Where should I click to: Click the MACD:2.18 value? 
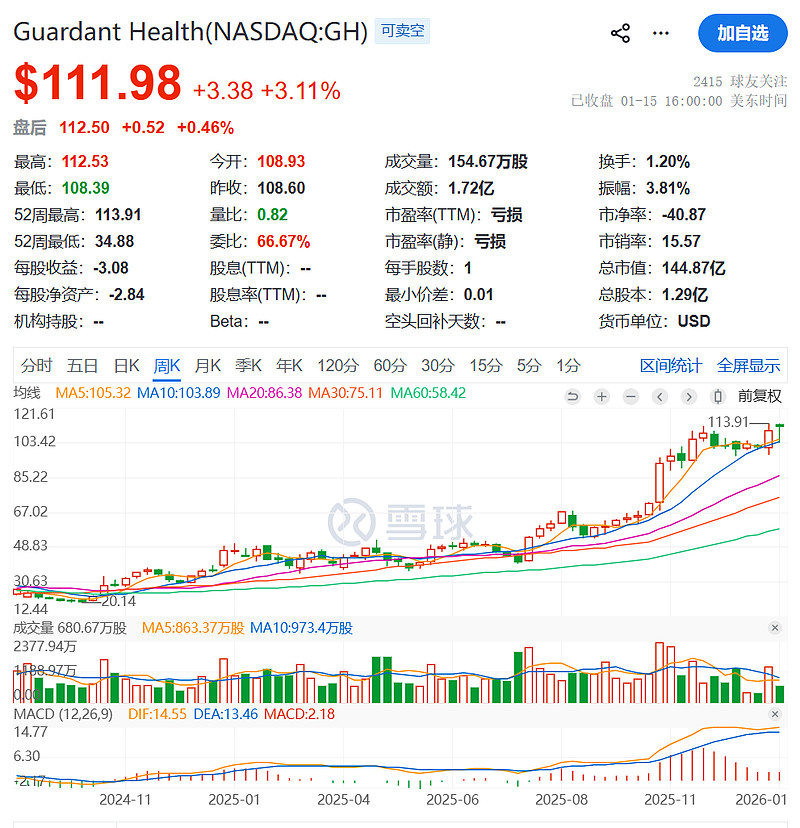click(299, 714)
